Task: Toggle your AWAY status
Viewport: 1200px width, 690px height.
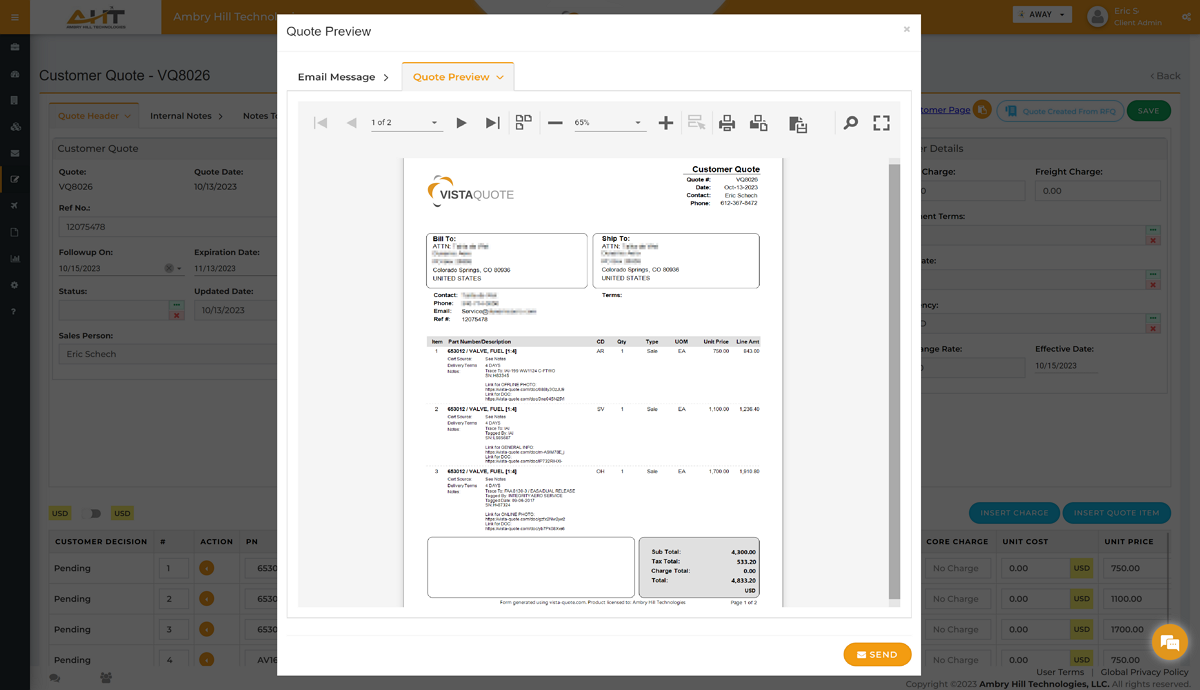Action: pos(1041,13)
